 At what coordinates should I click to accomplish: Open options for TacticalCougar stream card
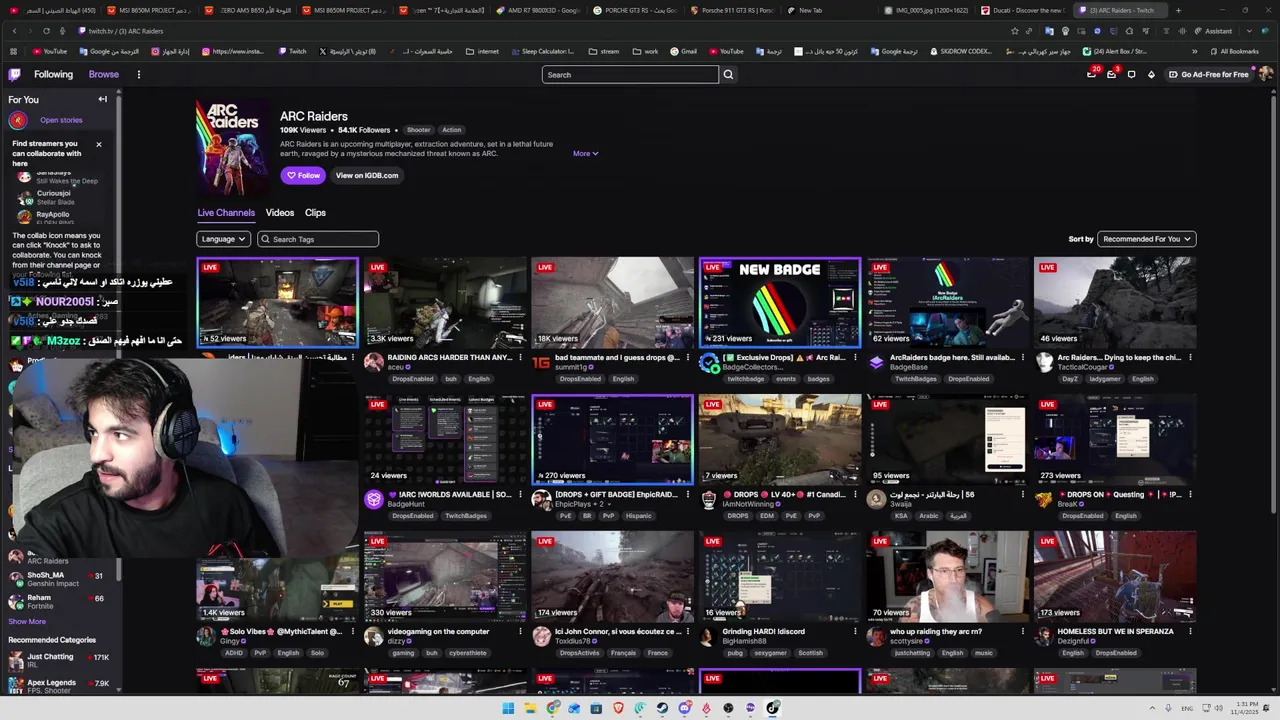click(x=1189, y=357)
